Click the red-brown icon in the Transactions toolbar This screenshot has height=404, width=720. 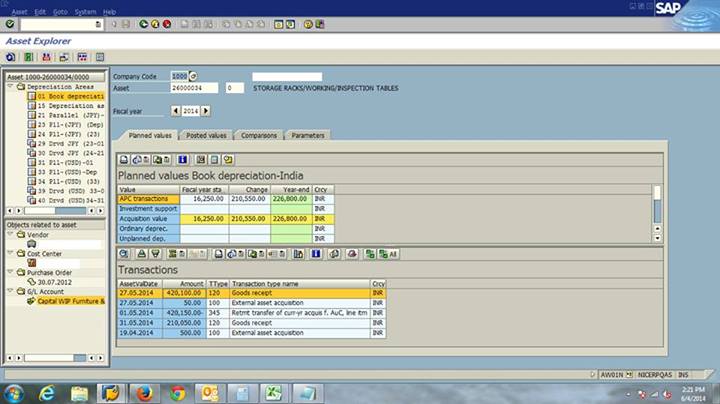pos(352,254)
